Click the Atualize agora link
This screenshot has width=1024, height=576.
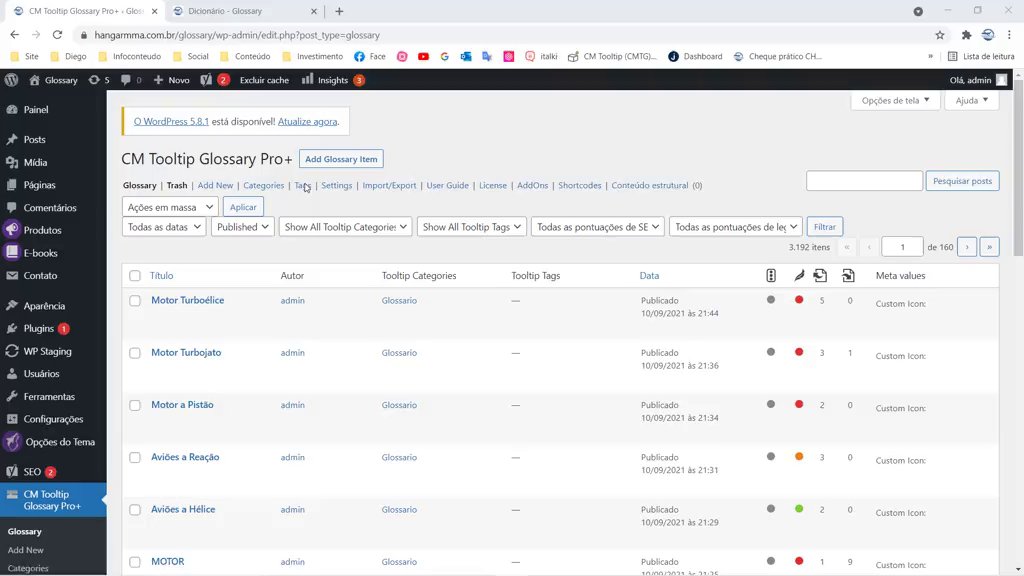[x=308, y=121]
